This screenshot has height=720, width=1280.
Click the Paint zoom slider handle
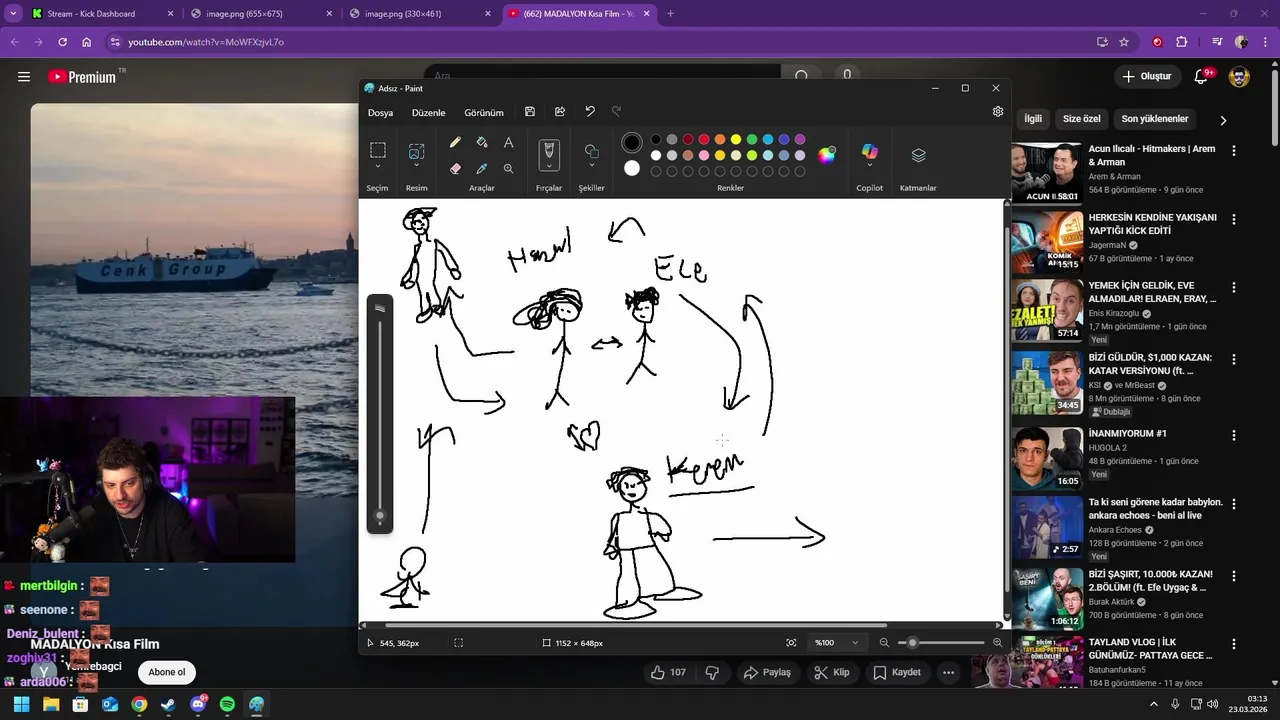(912, 643)
